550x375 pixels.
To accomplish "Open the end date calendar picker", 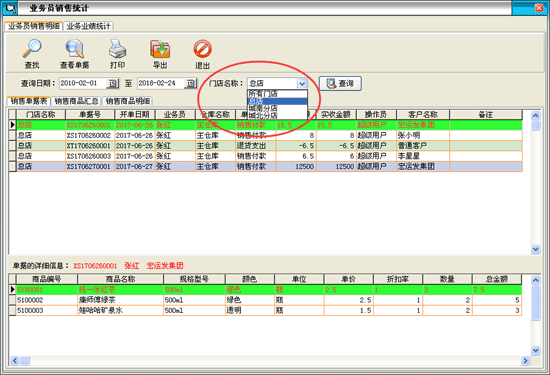I will click(190, 83).
